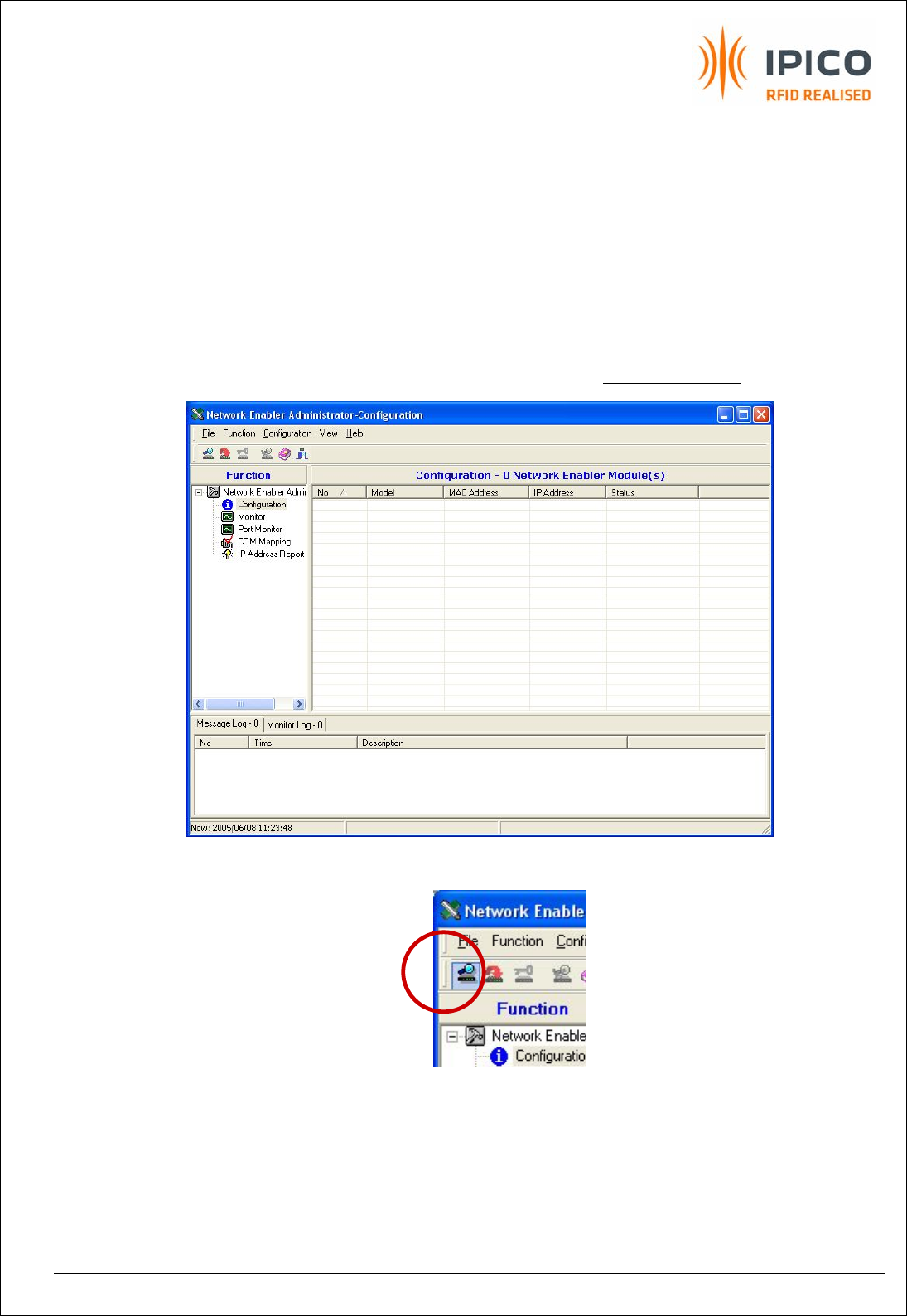Image resolution: width=907 pixels, height=1316 pixels.
Task: Sort the module list by the No column
Action: coord(339,492)
